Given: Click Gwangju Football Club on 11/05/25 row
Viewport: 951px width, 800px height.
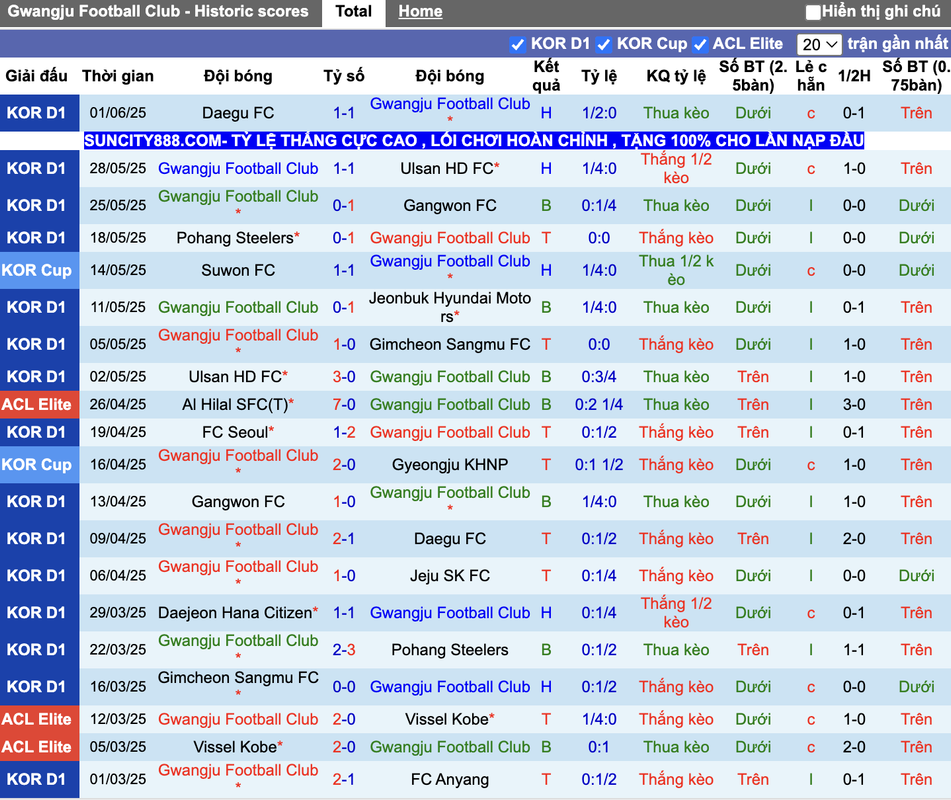Looking at the screenshot, I should click(x=238, y=307).
